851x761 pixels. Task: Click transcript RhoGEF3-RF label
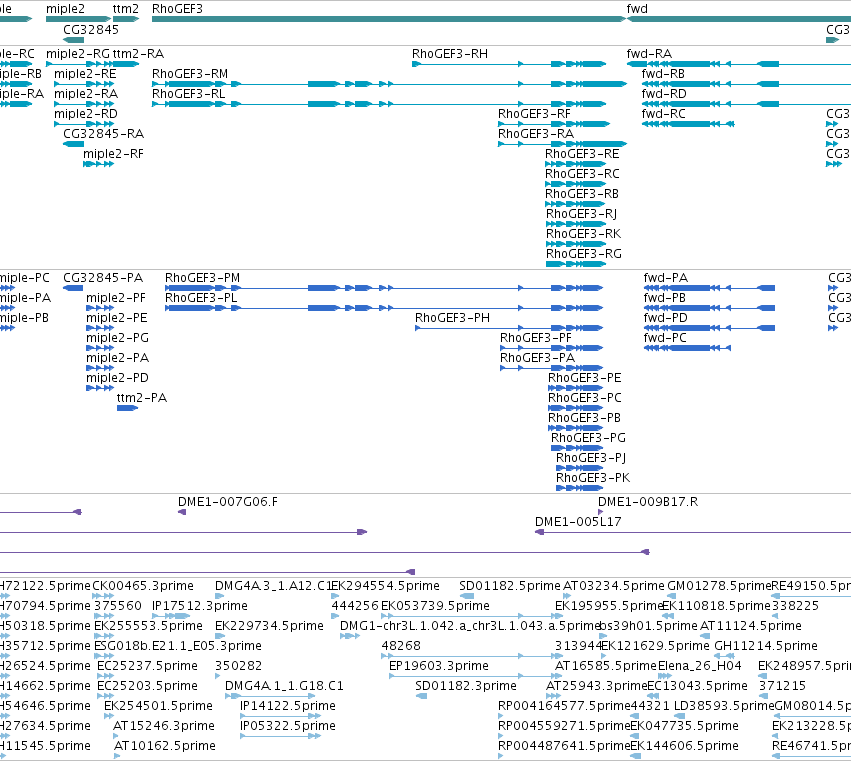click(535, 114)
